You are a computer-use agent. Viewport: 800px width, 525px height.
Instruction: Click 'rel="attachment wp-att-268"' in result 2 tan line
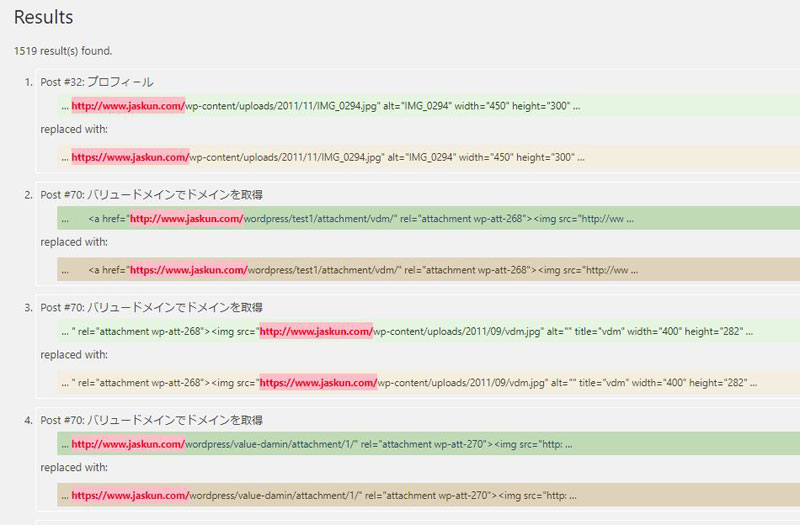[x=468, y=270]
